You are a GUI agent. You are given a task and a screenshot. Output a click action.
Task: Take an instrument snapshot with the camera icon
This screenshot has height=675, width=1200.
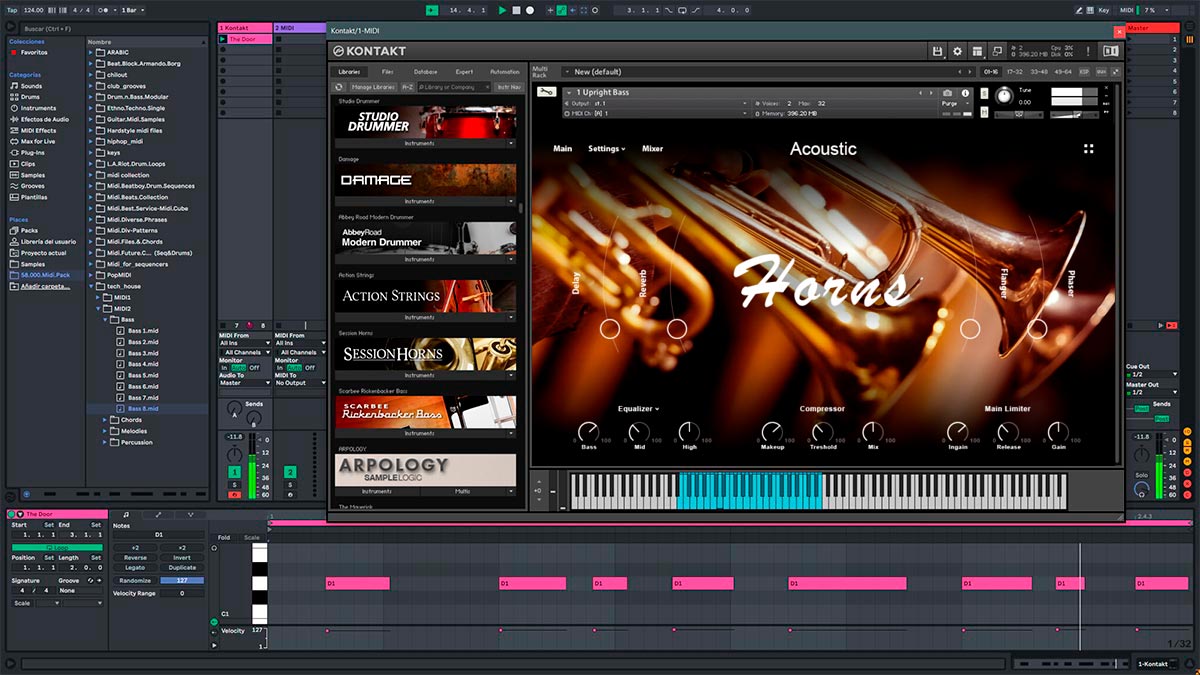948,93
